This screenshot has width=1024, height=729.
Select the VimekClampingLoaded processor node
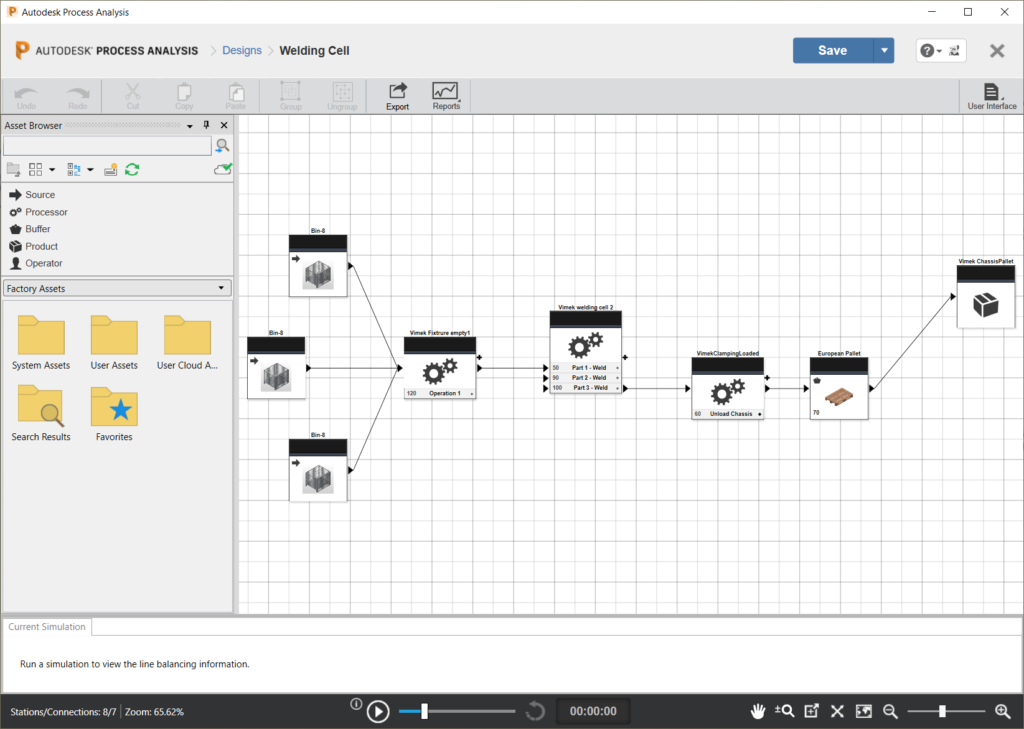(x=728, y=388)
